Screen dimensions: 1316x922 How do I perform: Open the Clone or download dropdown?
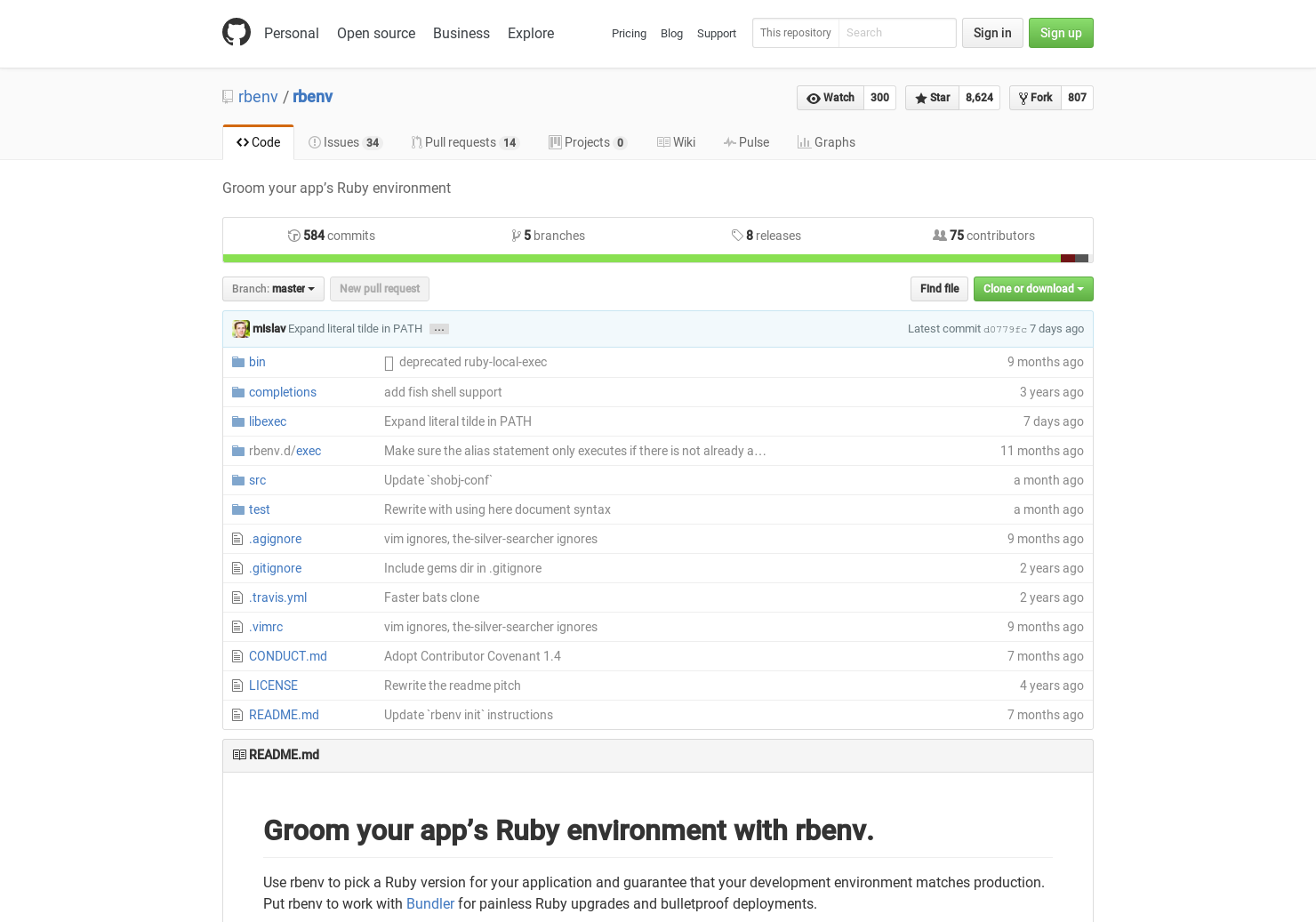click(x=1033, y=289)
